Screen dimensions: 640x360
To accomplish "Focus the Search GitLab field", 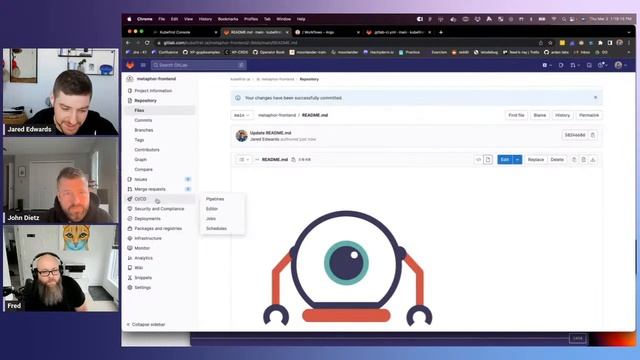I will [x=198, y=65].
